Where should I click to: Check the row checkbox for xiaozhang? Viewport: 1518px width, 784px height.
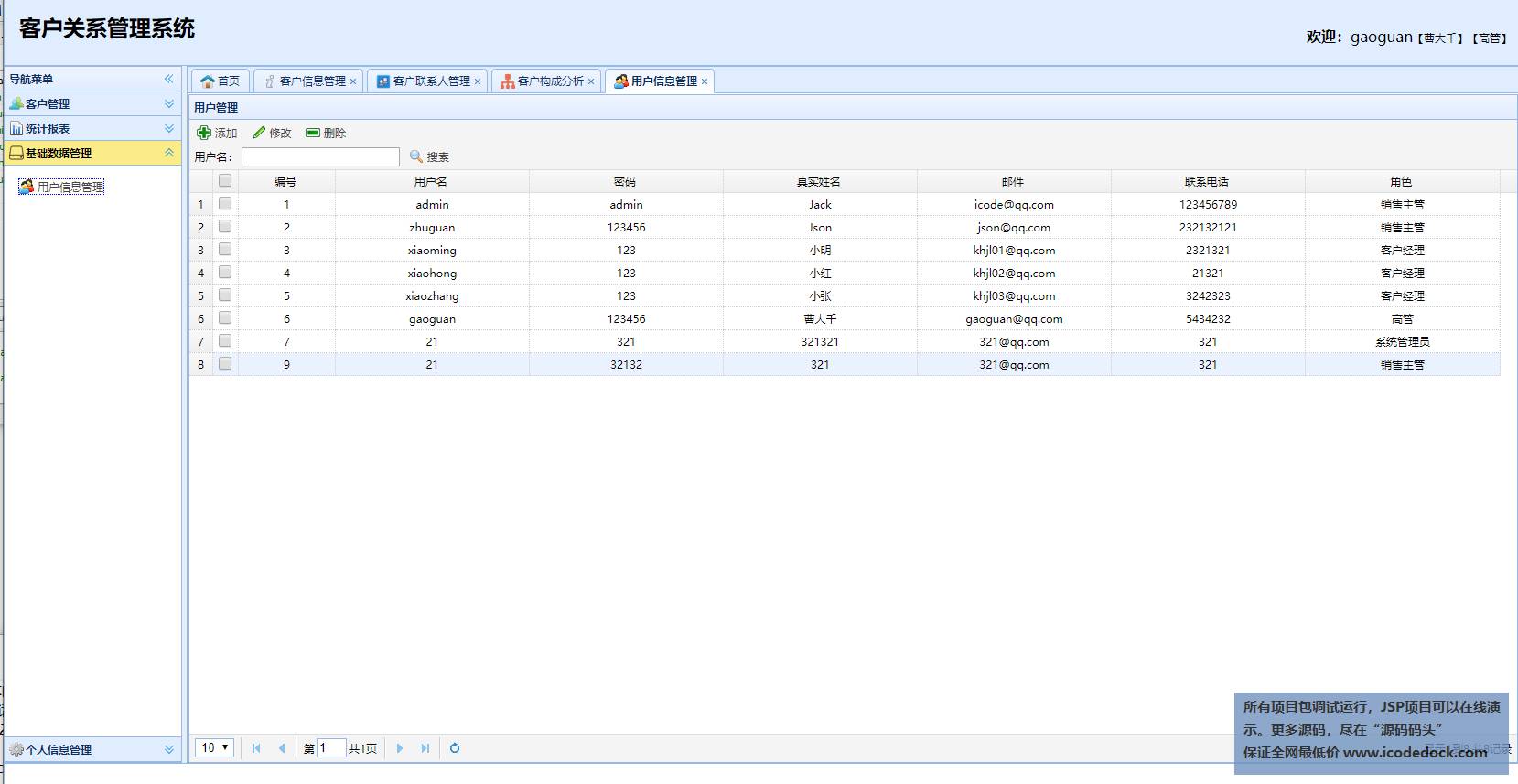[225, 295]
